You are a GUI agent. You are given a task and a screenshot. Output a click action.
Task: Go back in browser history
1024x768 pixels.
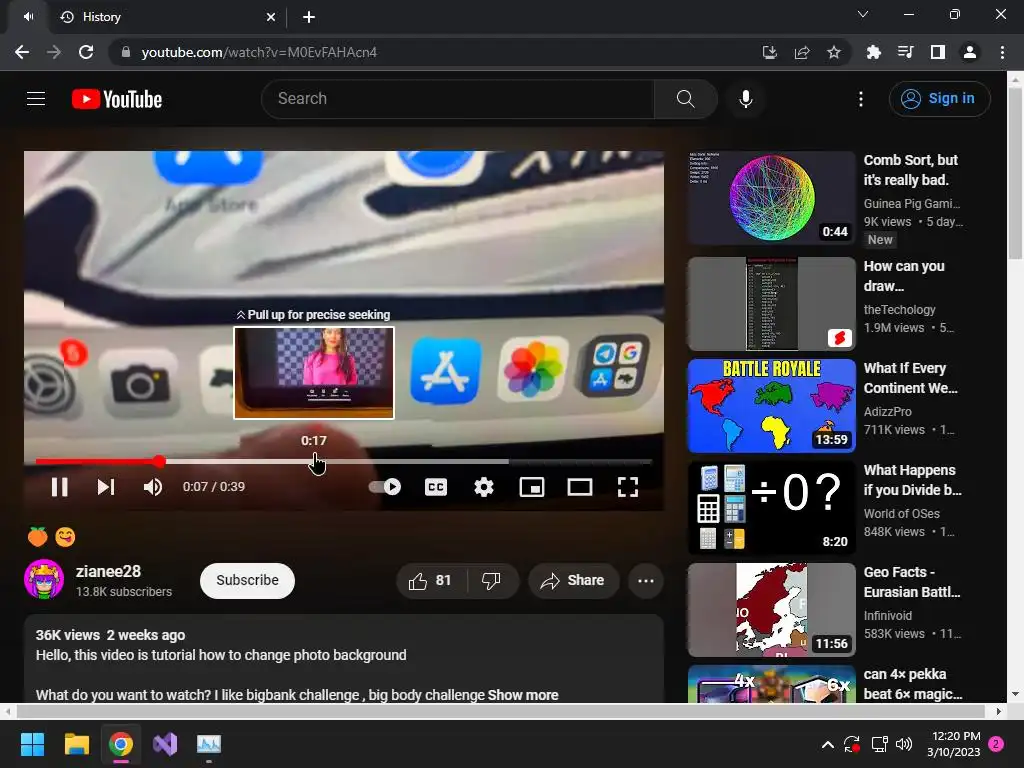[x=22, y=52]
